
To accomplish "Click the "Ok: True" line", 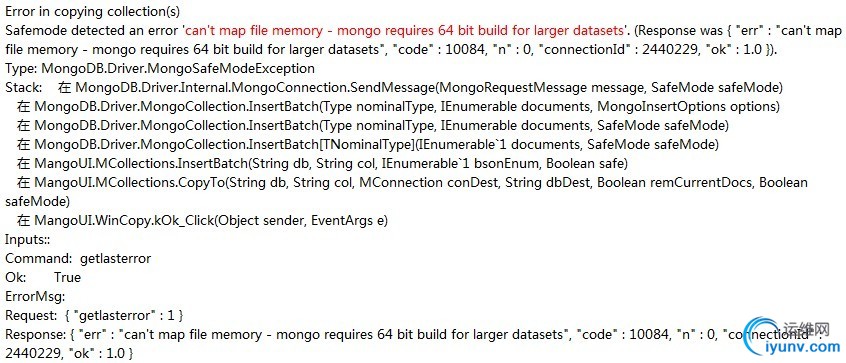I will [43, 277].
